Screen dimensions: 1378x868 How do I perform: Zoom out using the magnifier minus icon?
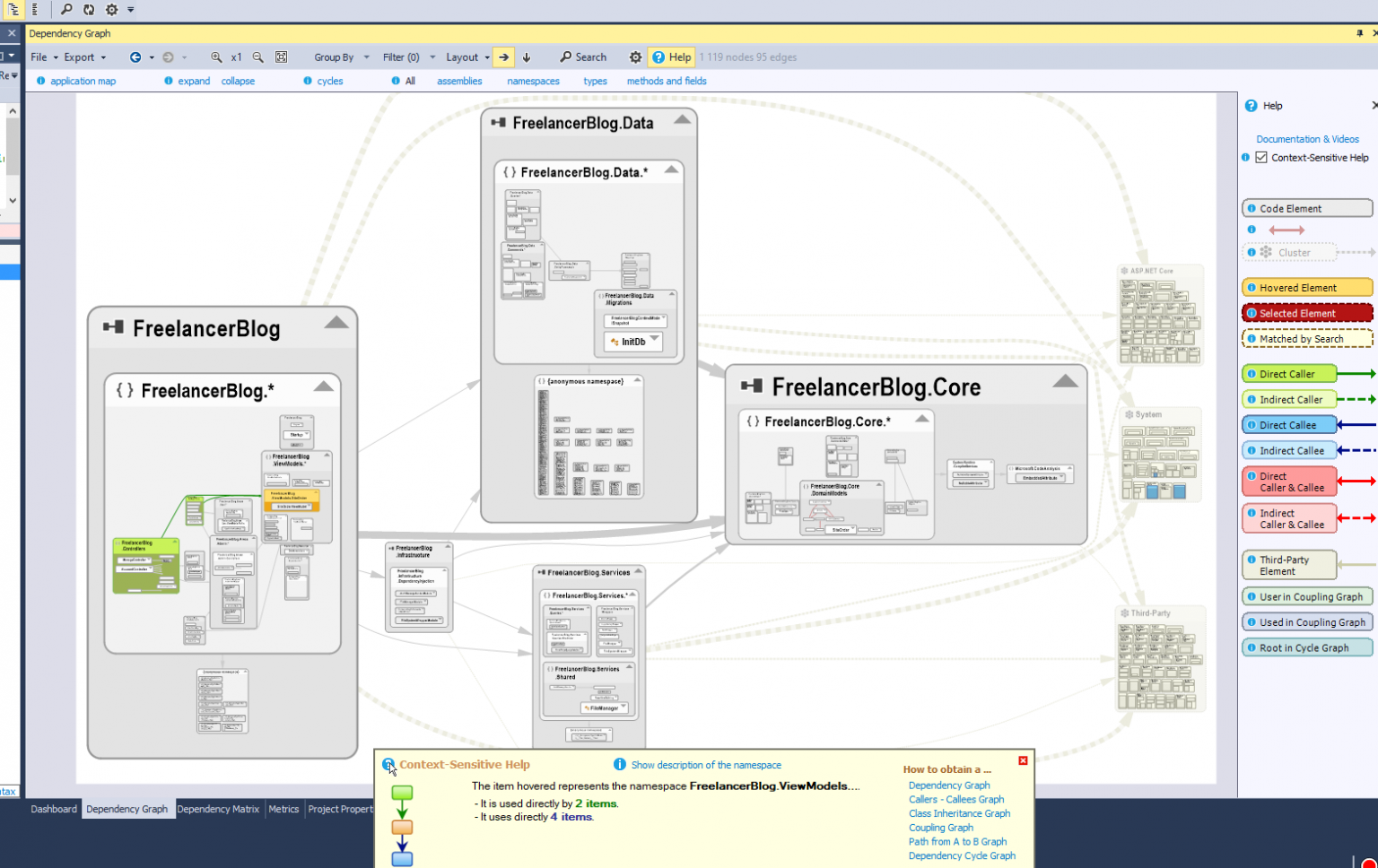pos(257,56)
